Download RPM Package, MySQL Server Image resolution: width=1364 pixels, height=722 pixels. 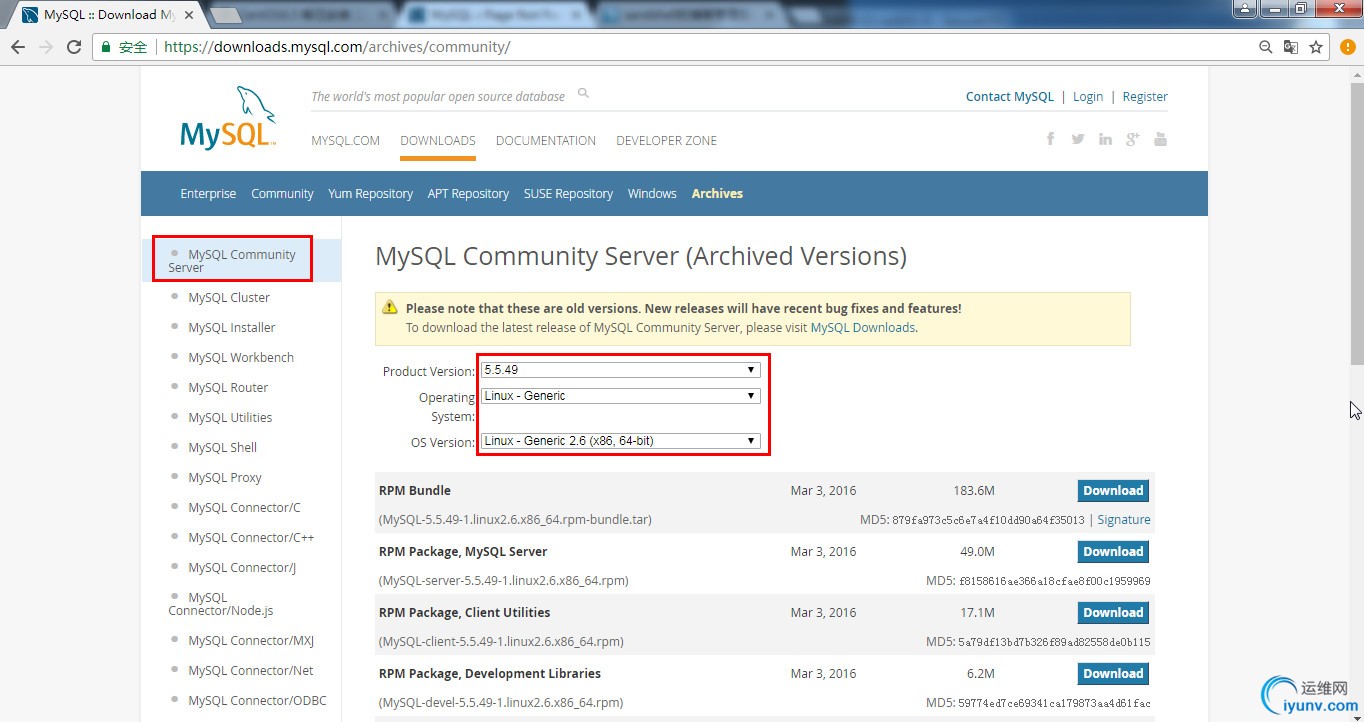[1113, 552]
